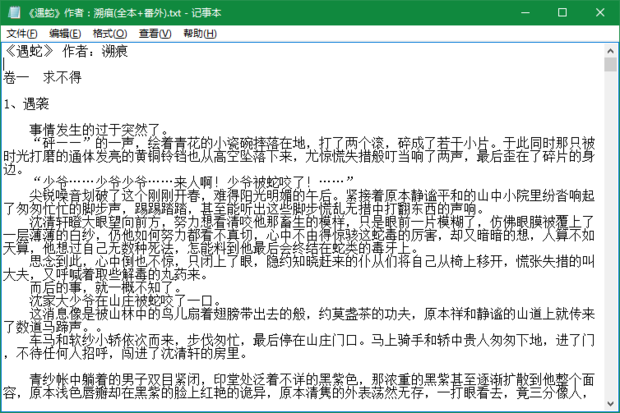The width and height of the screenshot is (620, 413).
Task: Open the 查看(V) menu
Action: (154, 33)
